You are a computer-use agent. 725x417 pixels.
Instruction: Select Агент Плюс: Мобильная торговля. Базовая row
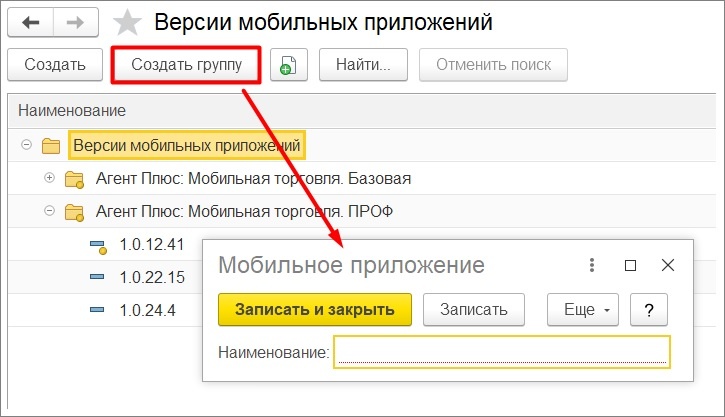point(253,178)
